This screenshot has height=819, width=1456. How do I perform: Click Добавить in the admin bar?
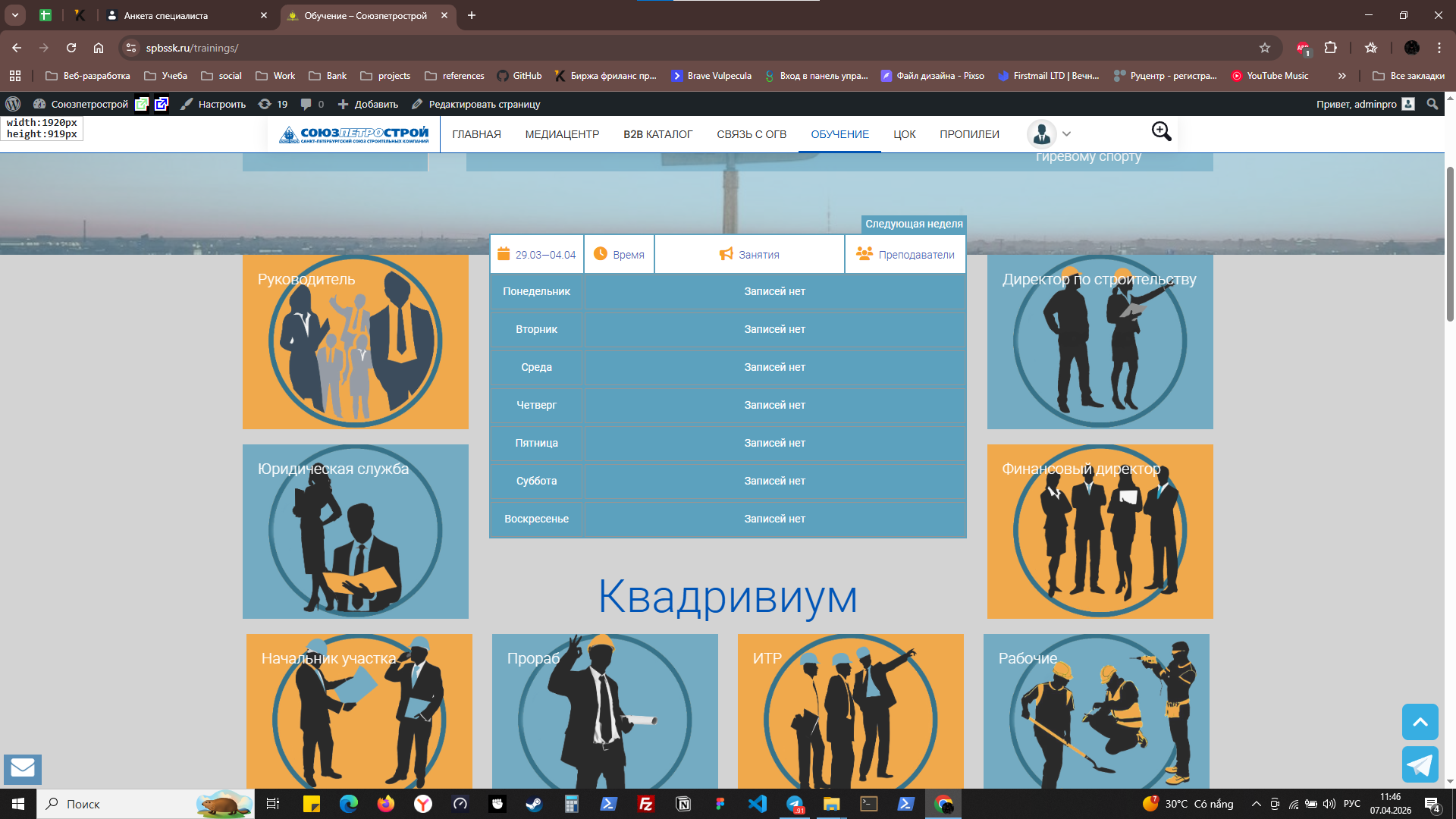tap(368, 104)
